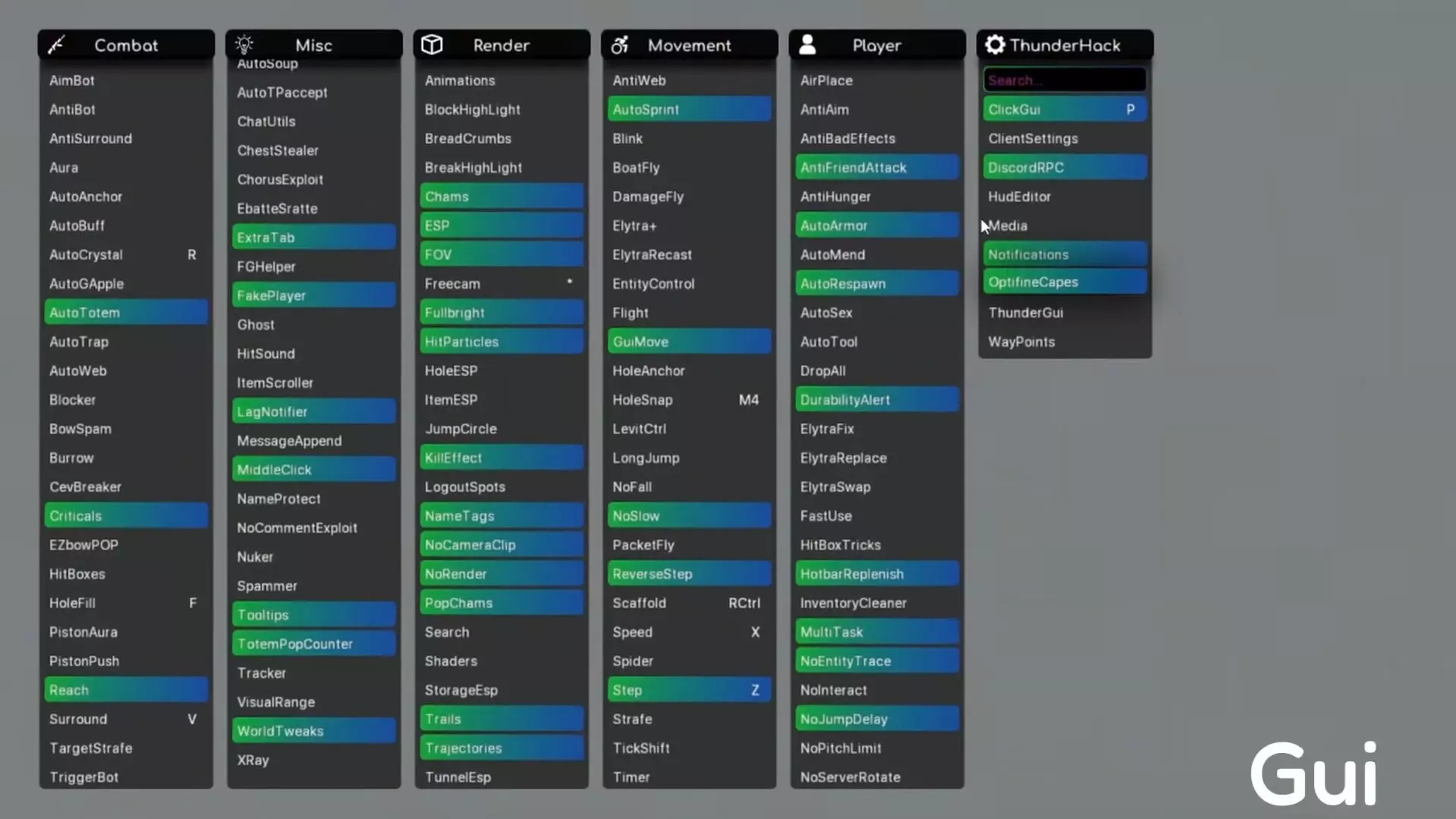
Task: Enable the TunnelEsp module
Action: pyautogui.click(x=502, y=777)
